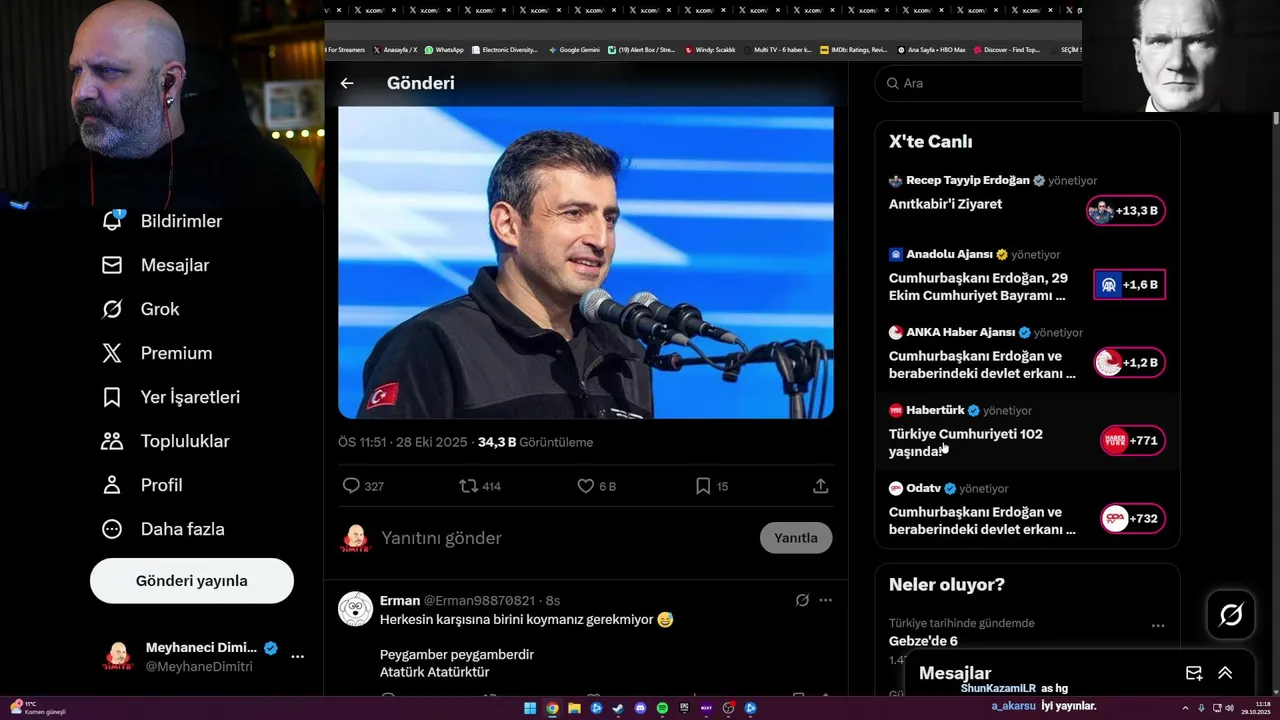Open the Discover - Find Top bookmark
This screenshot has width=1280, height=720.
[1006, 50]
